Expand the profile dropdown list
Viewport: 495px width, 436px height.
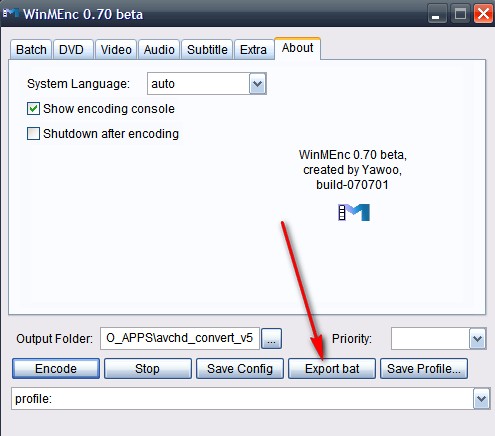[x=482, y=398]
